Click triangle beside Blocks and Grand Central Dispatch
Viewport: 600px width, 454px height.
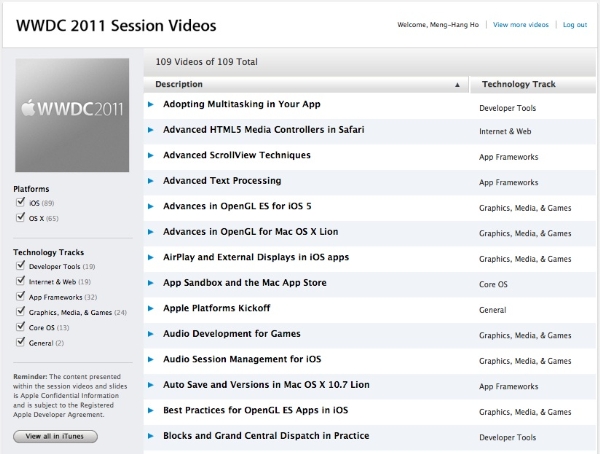[x=151, y=436]
